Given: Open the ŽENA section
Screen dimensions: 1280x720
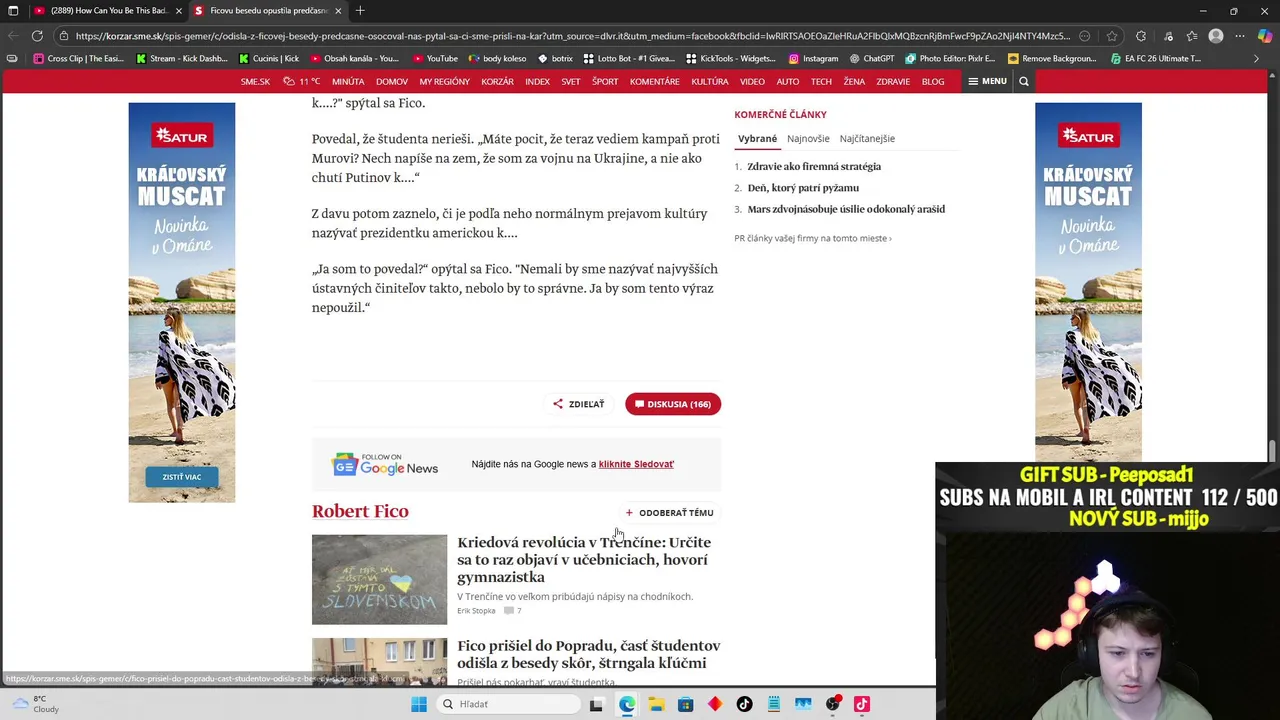Looking at the screenshot, I should point(854,81).
